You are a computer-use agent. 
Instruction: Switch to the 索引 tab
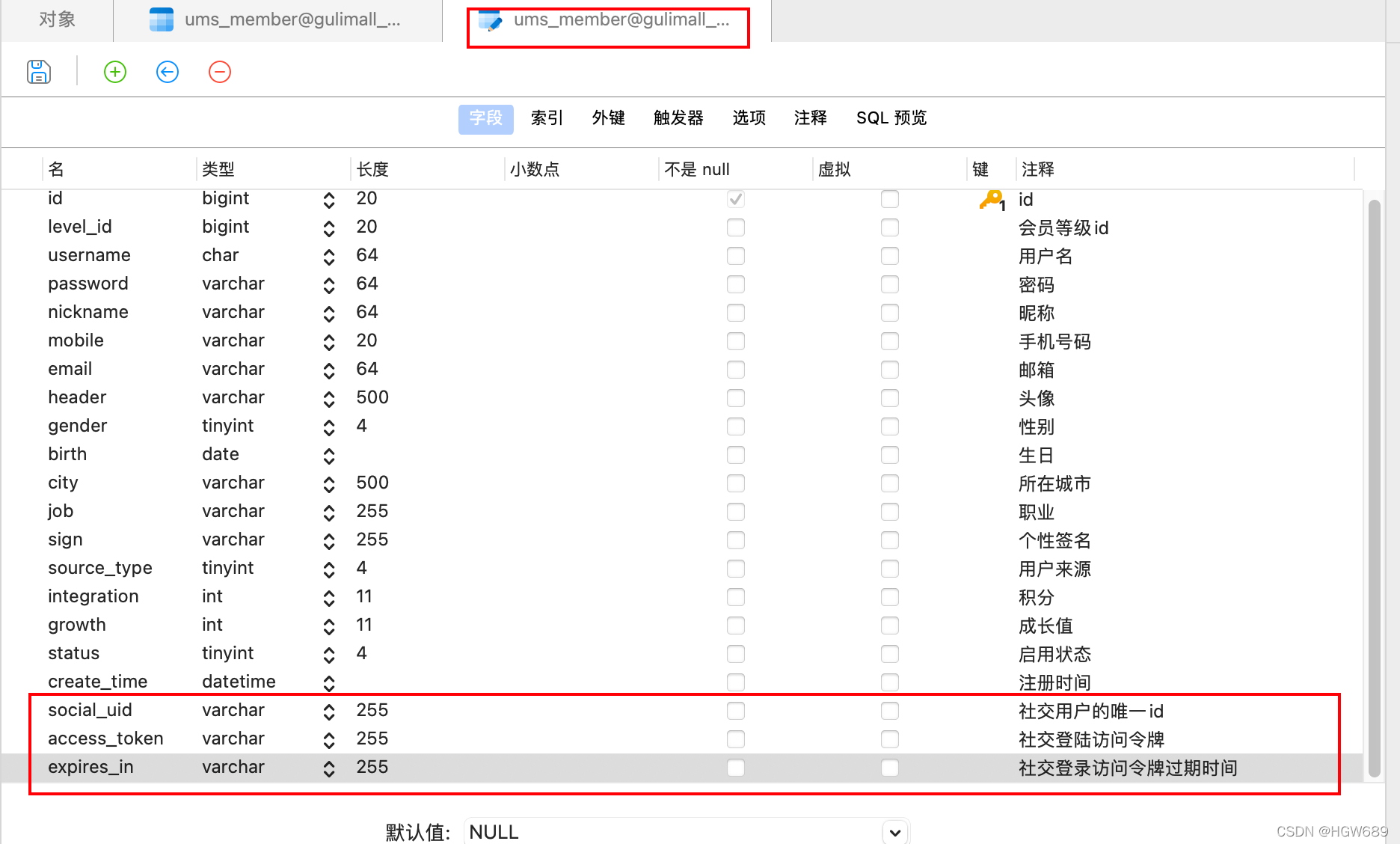pos(547,118)
